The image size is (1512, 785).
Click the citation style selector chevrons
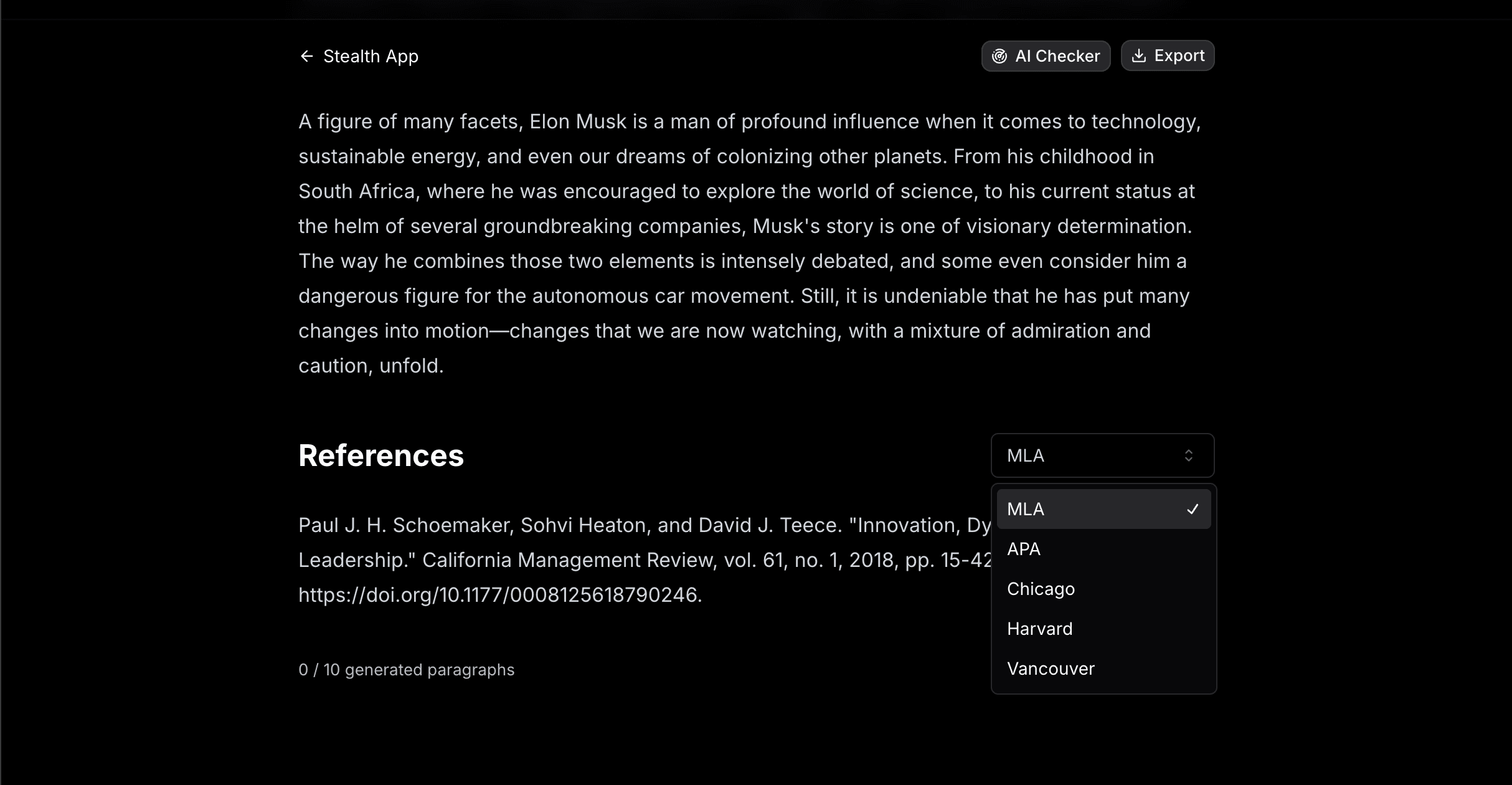[1188, 456]
